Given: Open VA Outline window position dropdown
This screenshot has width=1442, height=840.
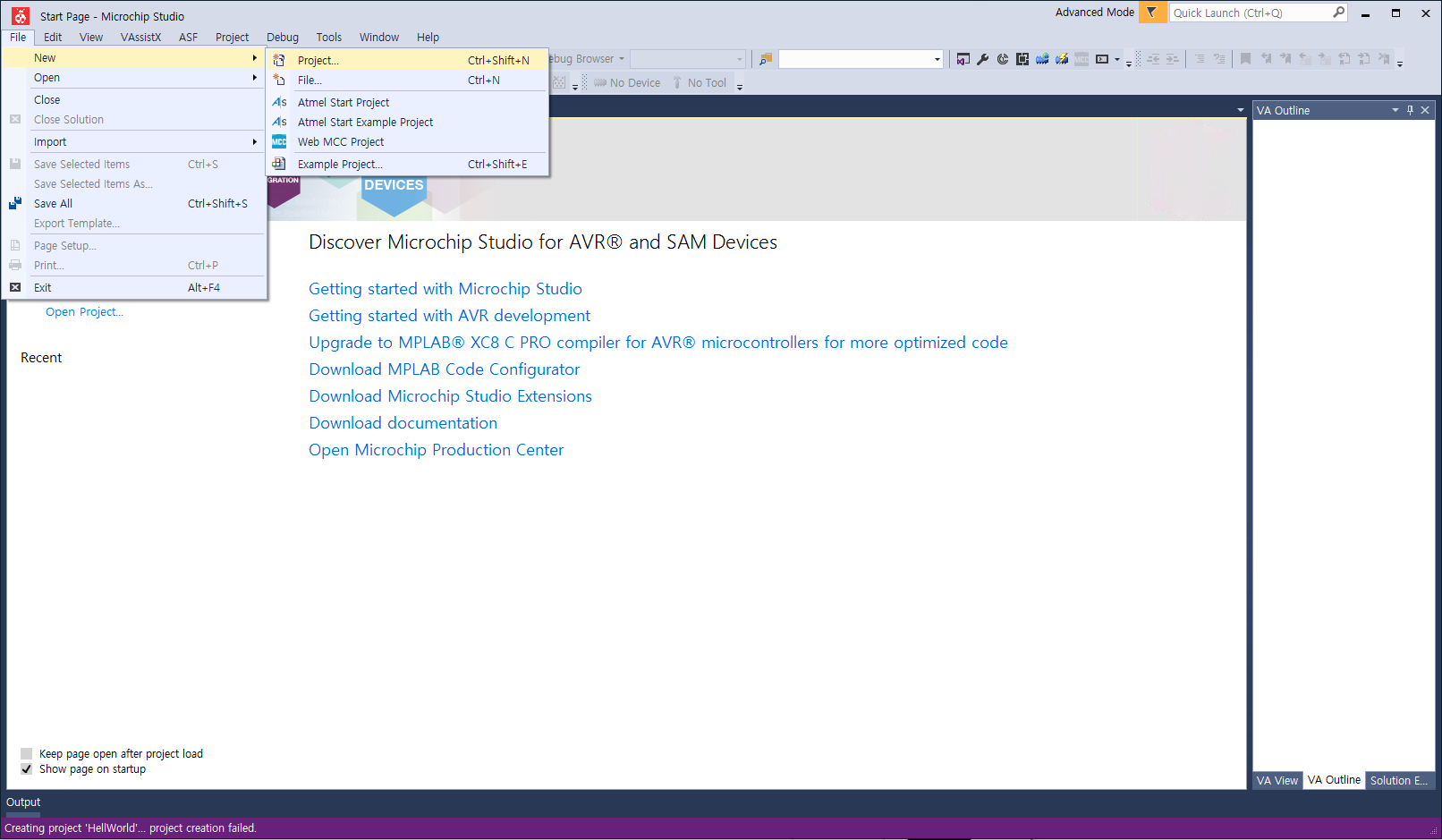Looking at the screenshot, I should click(x=1395, y=110).
